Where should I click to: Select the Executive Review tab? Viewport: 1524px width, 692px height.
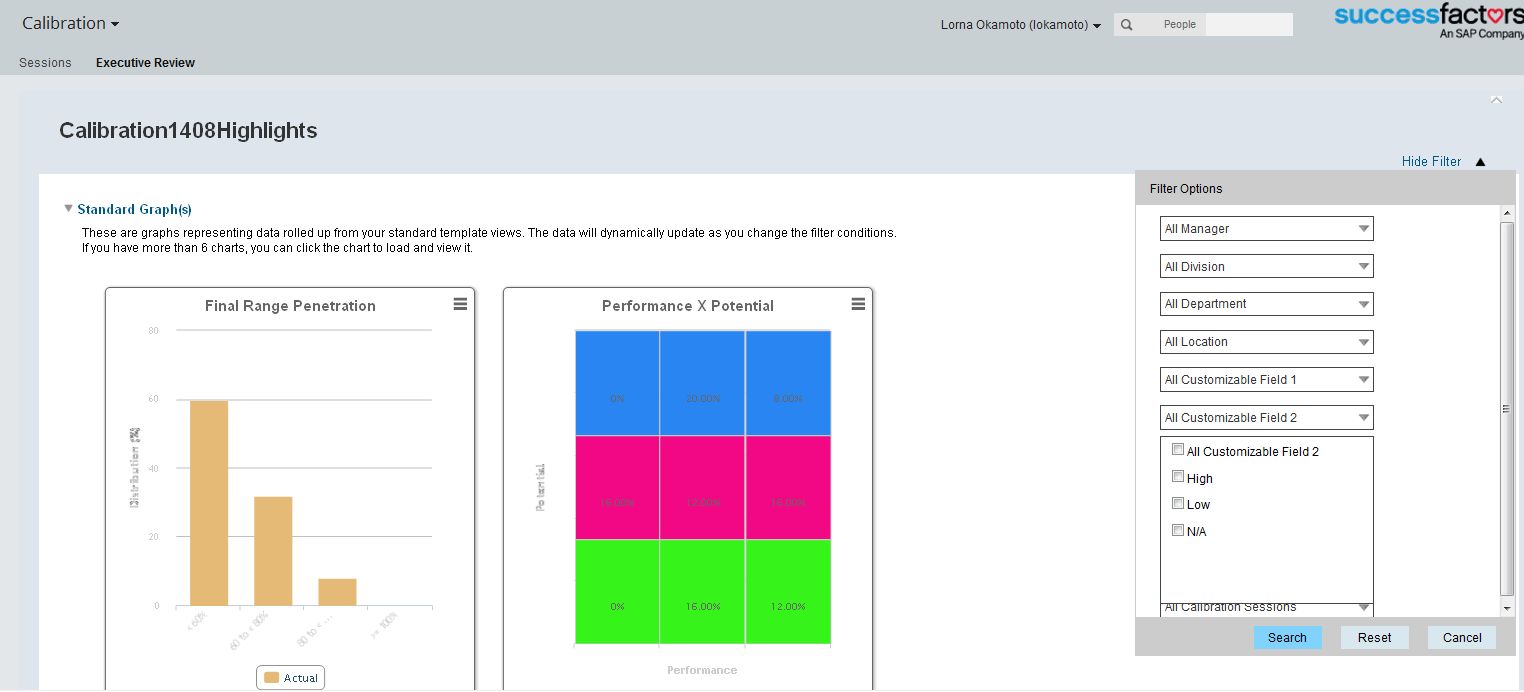coord(145,63)
